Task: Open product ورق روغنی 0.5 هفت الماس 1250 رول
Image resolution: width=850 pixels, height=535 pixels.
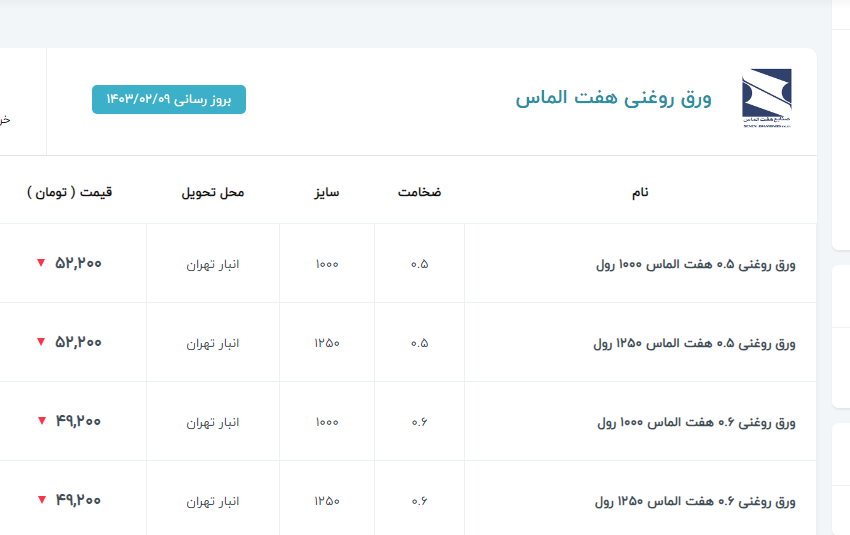Action: pyautogui.click(x=695, y=343)
